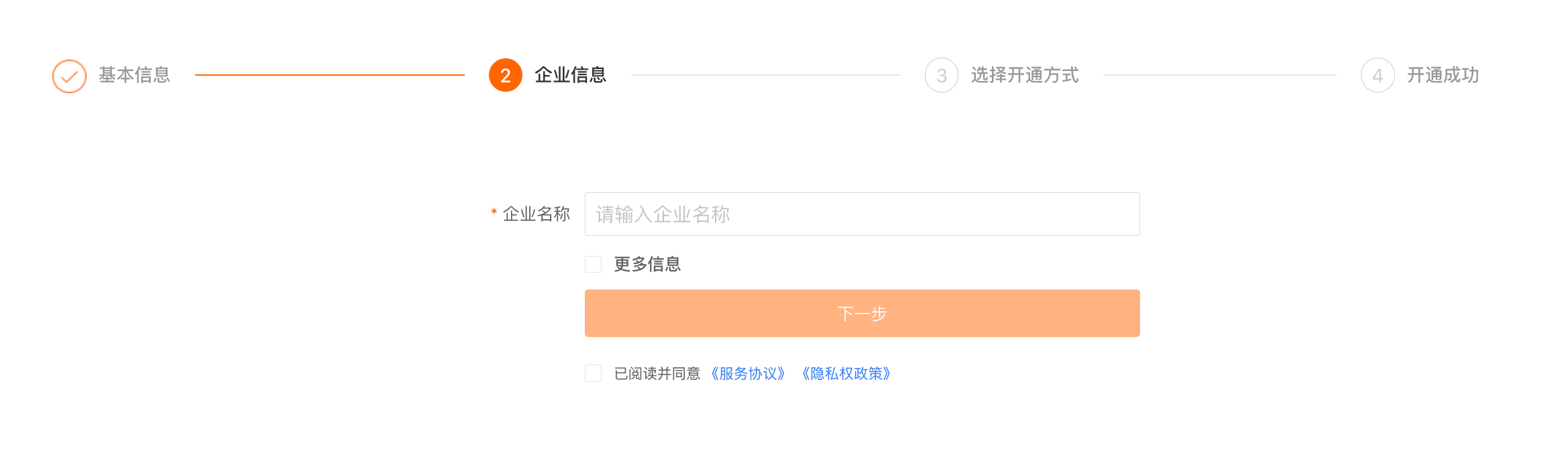
Task: Click the 企业名称 field label
Action: pos(537,214)
